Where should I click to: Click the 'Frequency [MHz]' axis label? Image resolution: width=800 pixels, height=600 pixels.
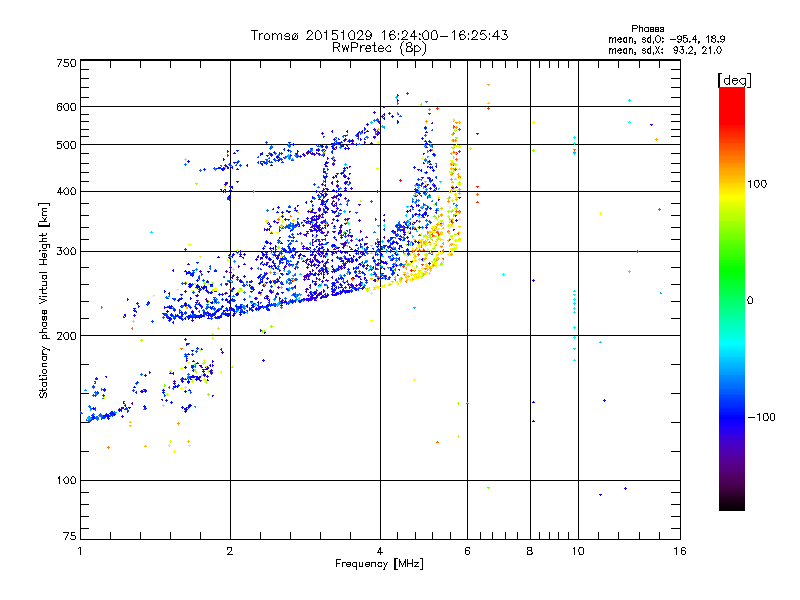tap(379, 564)
